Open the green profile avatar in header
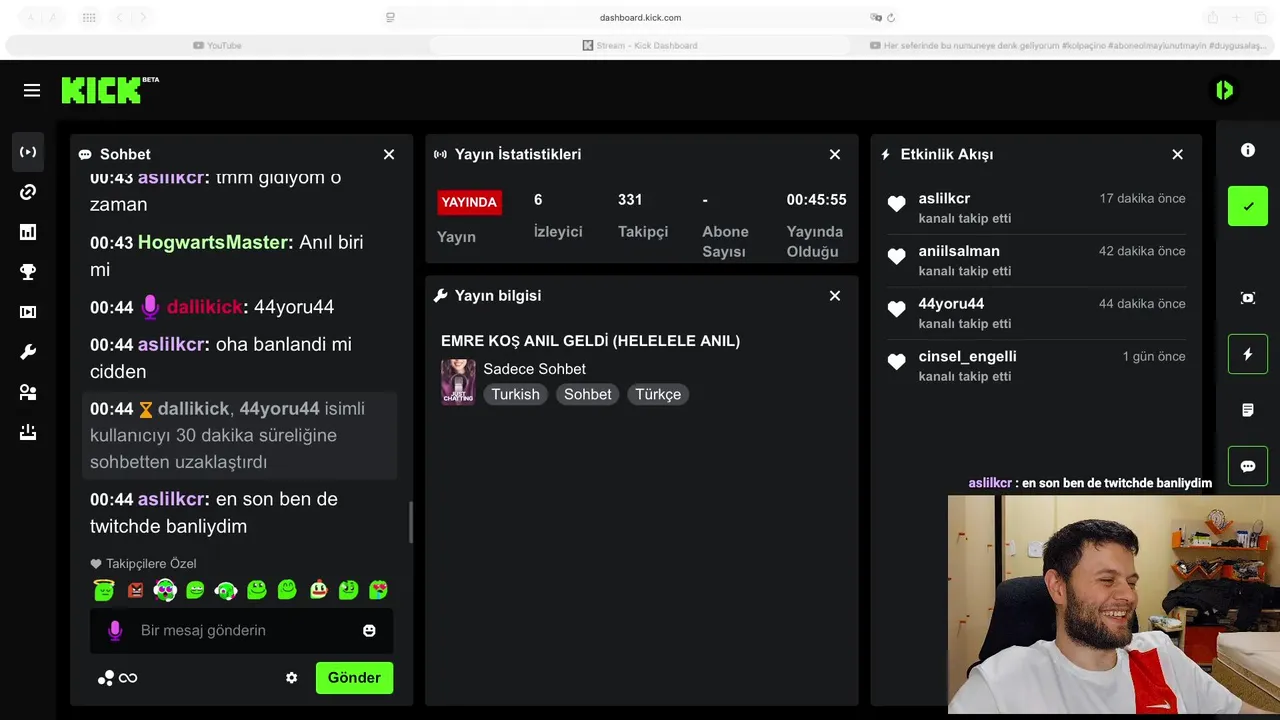1280x720 pixels. (x=1224, y=90)
